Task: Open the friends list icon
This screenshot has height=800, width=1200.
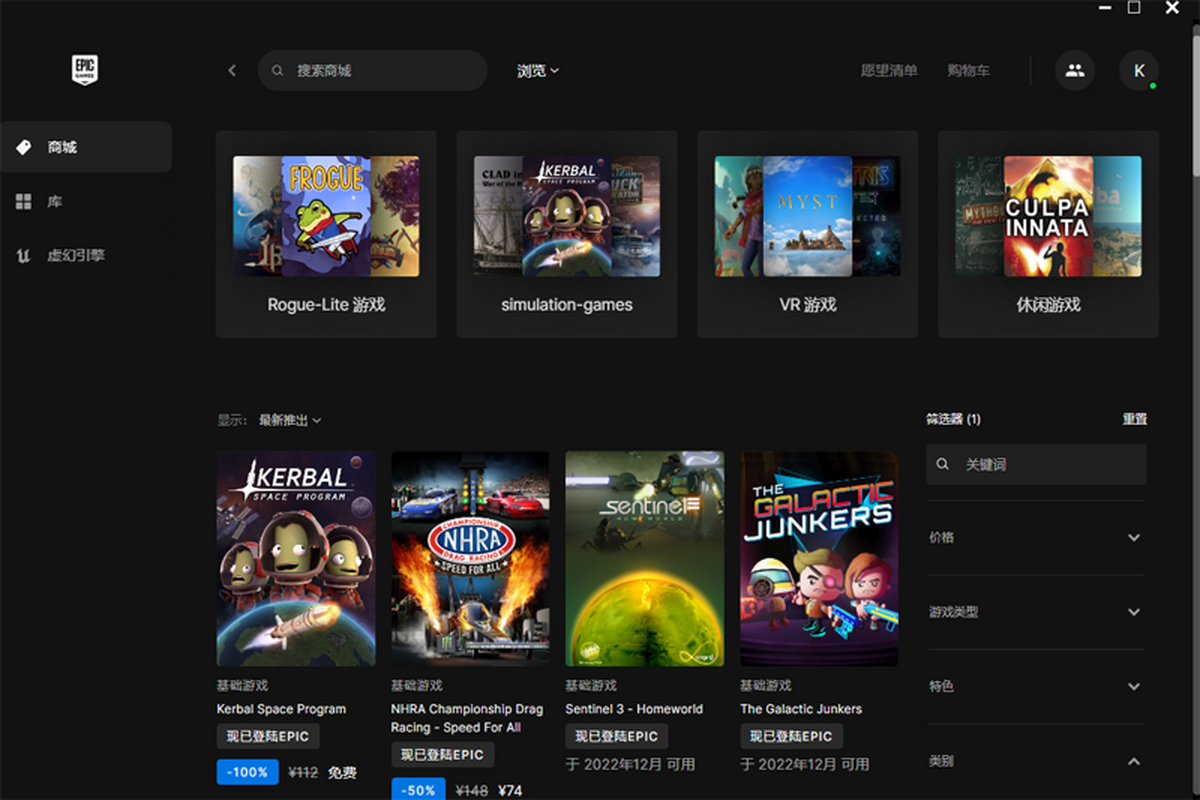Action: click(x=1075, y=71)
